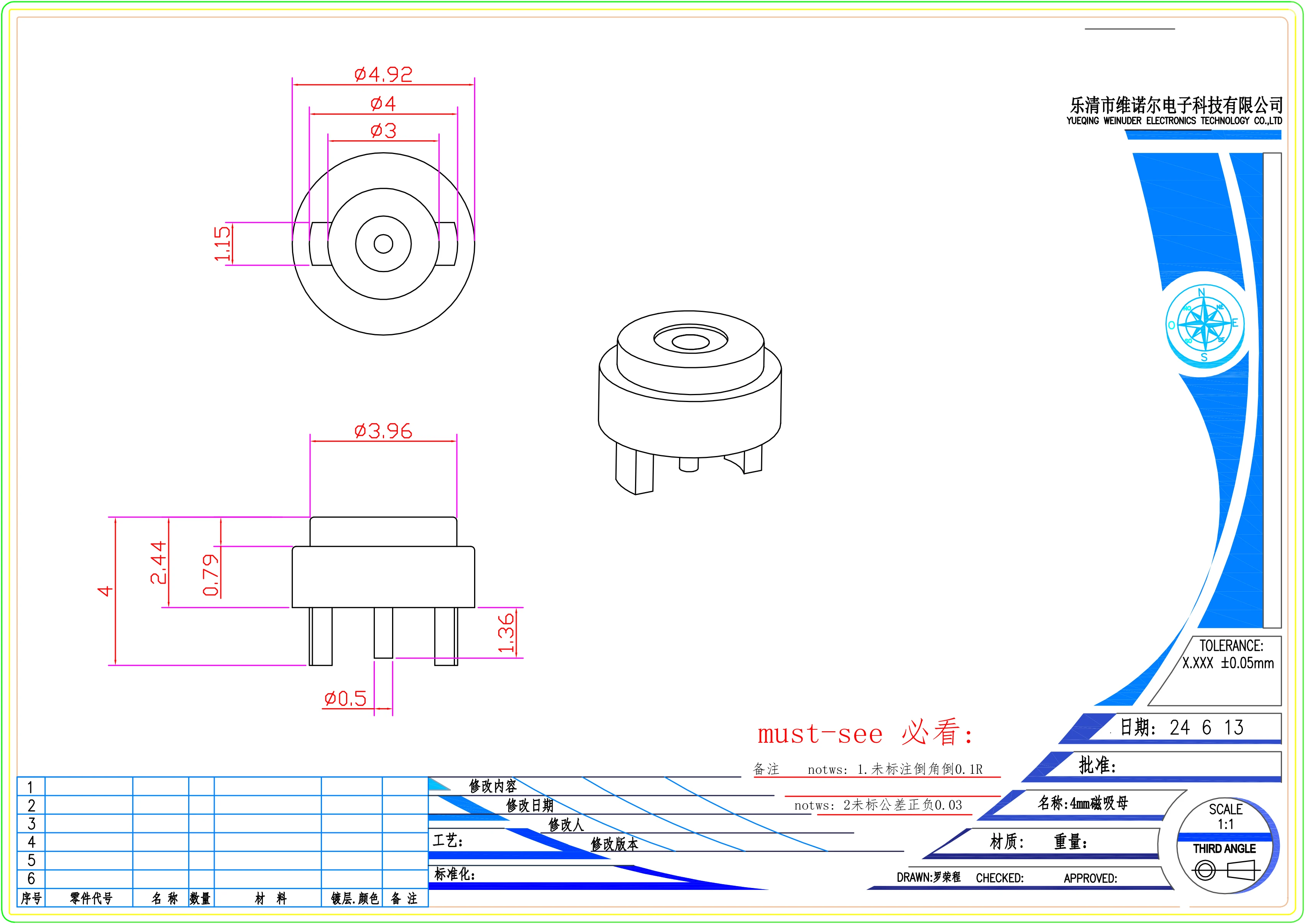Click the side elevation view body
Viewport: 1305px width, 924px height.
(x=383, y=591)
